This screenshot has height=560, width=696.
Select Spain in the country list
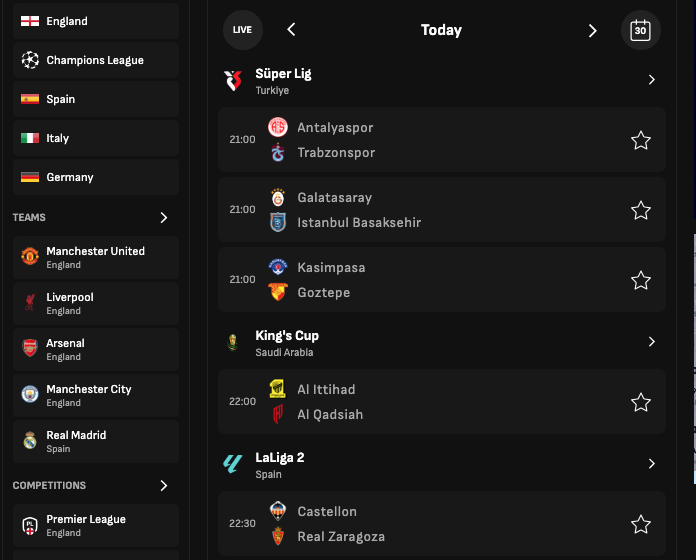(x=96, y=99)
